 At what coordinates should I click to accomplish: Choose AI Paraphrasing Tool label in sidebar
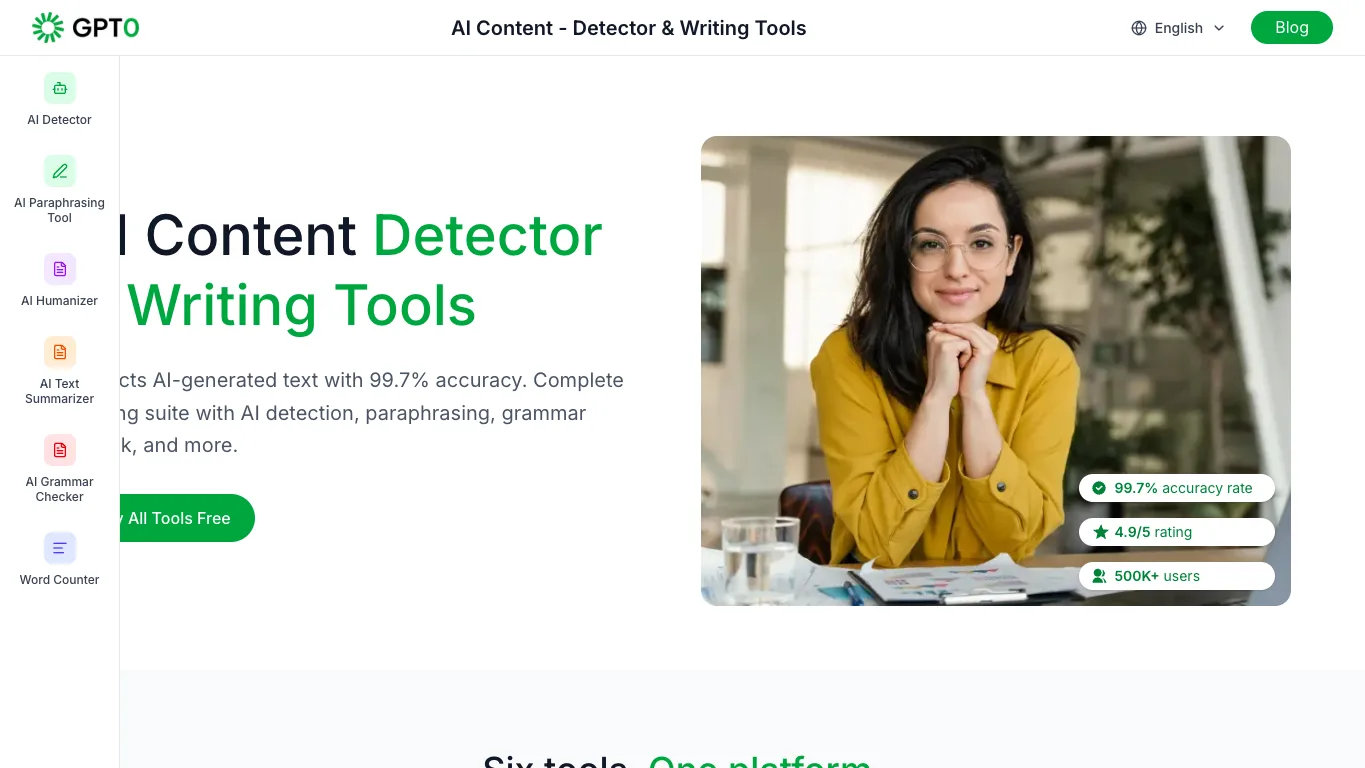(60, 210)
